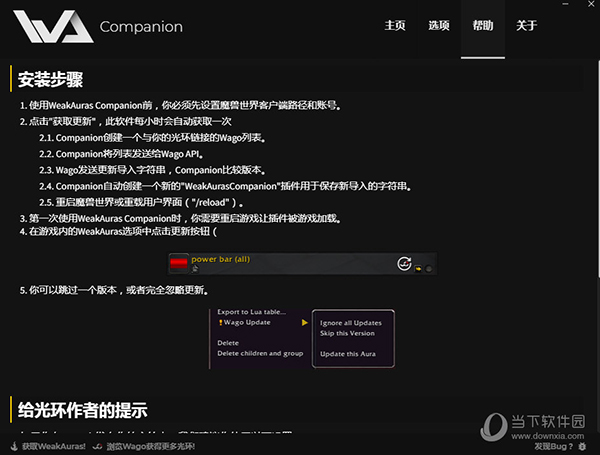The height and width of the screenshot is (455, 600).
Task: Click the 发现Bug? link
Action: [x=554, y=446]
